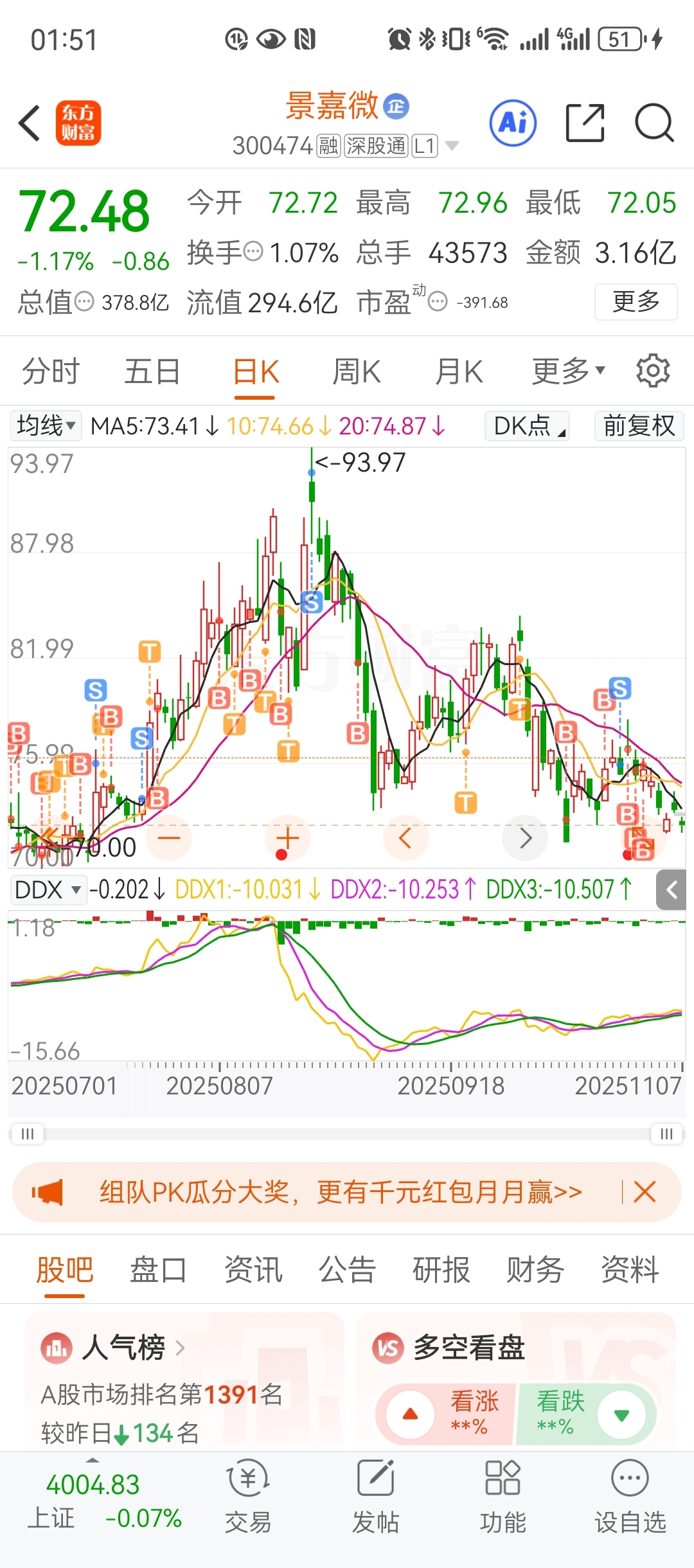694x1568 pixels.
Task: Tap the 上证 4004.83 index quote
Action: point(105,1501)
